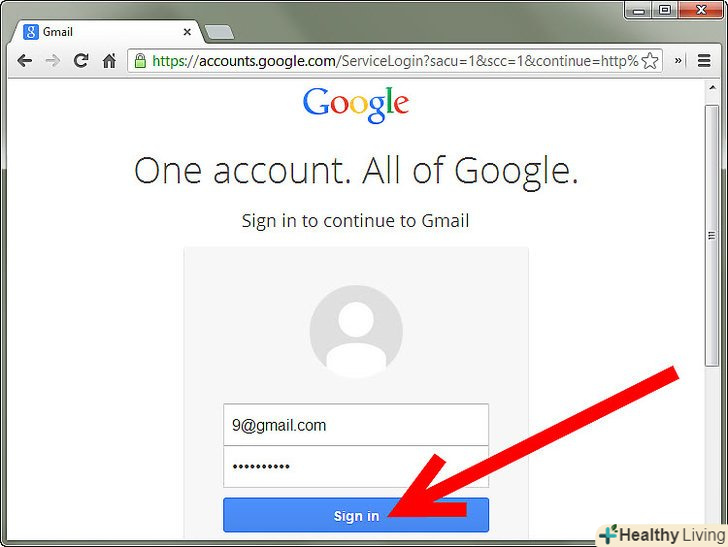Open the browser home page icon
728x547 pixels.
pyautogui.click(x=109, y=61)
